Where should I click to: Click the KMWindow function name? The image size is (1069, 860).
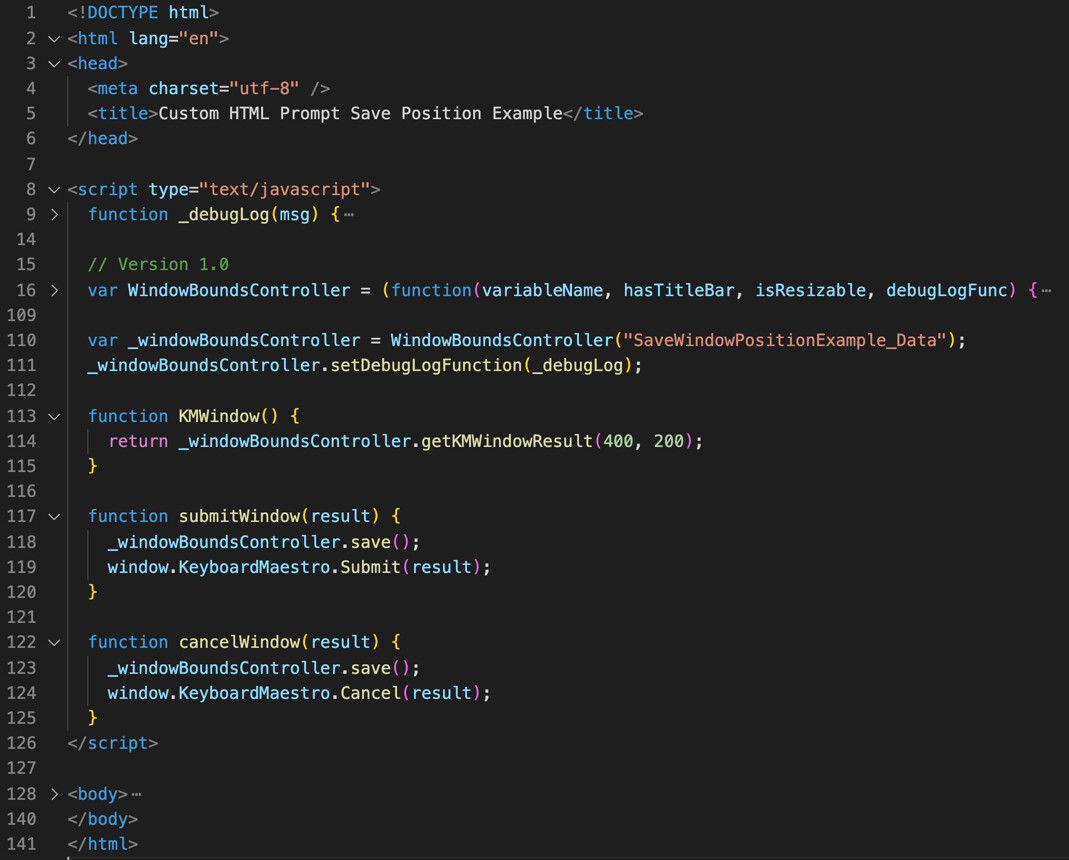point(219,417)
